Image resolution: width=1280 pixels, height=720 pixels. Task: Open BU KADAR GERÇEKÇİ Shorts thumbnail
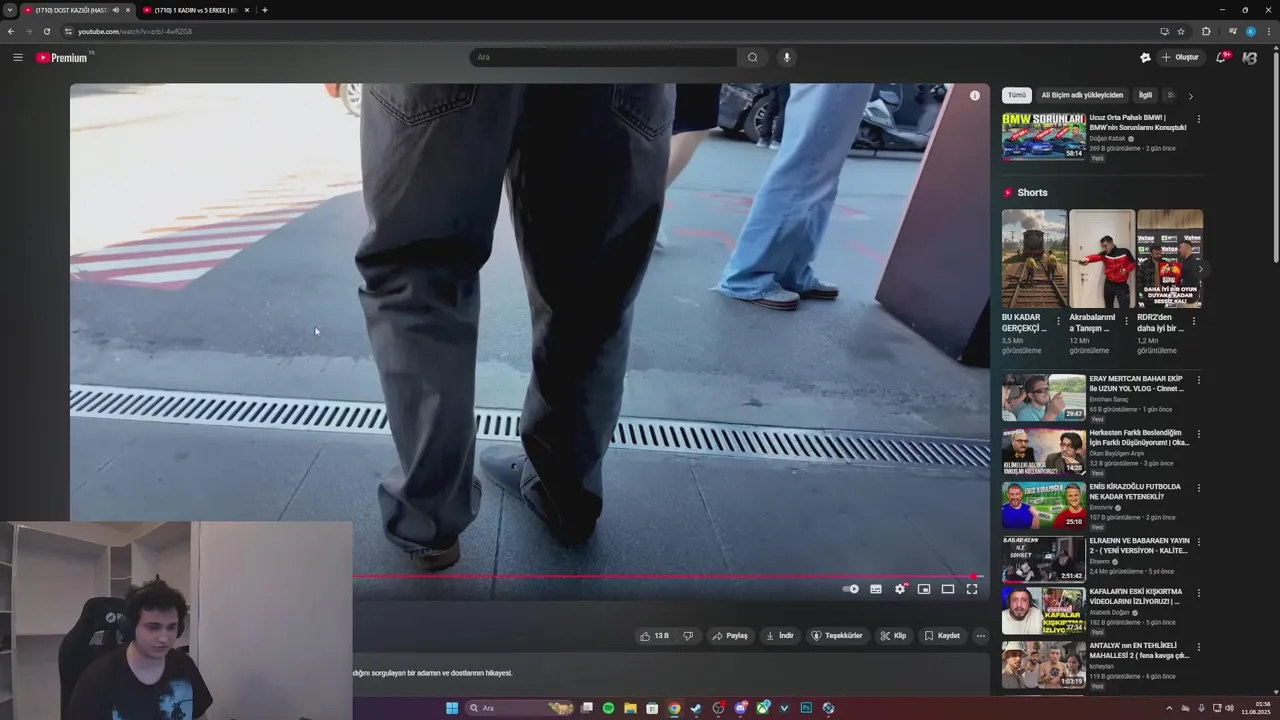pos(1034,259)
